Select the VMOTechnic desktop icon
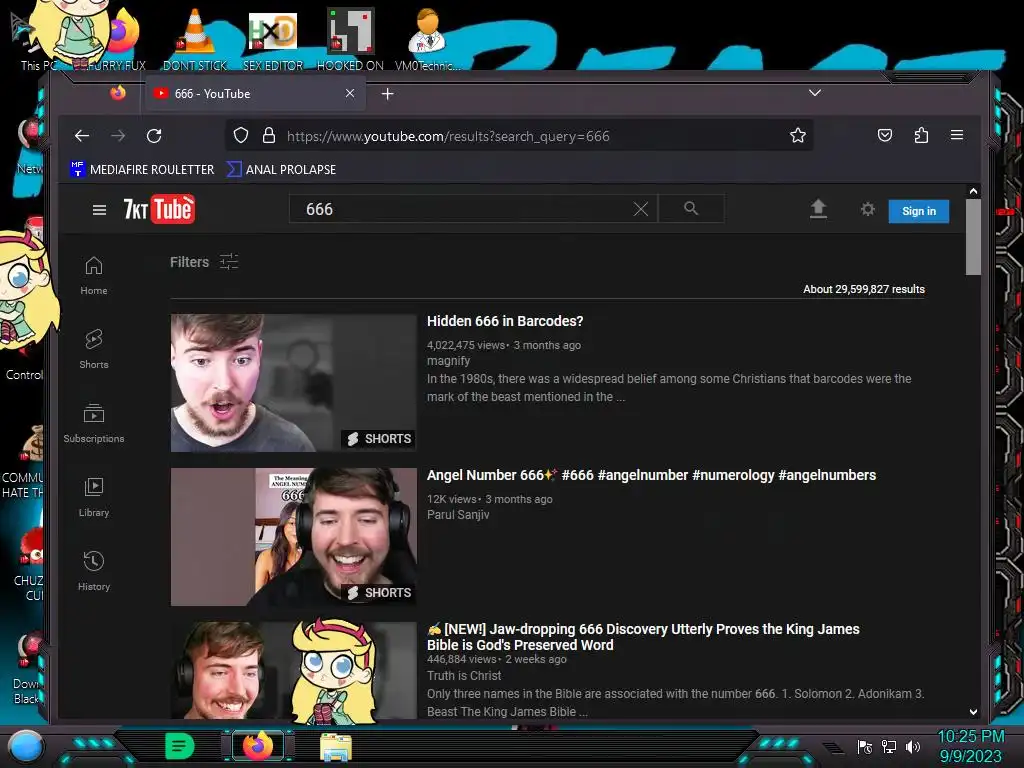This screenshot has height=768, width=1024. [x=427, y=39]
